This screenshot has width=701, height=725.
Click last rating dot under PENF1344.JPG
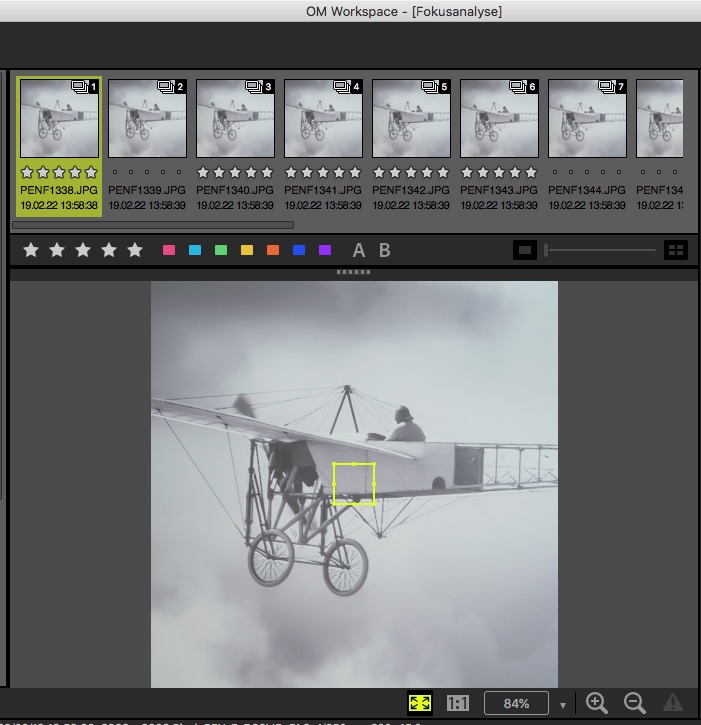pyautogui.click(x=619, y=172)
